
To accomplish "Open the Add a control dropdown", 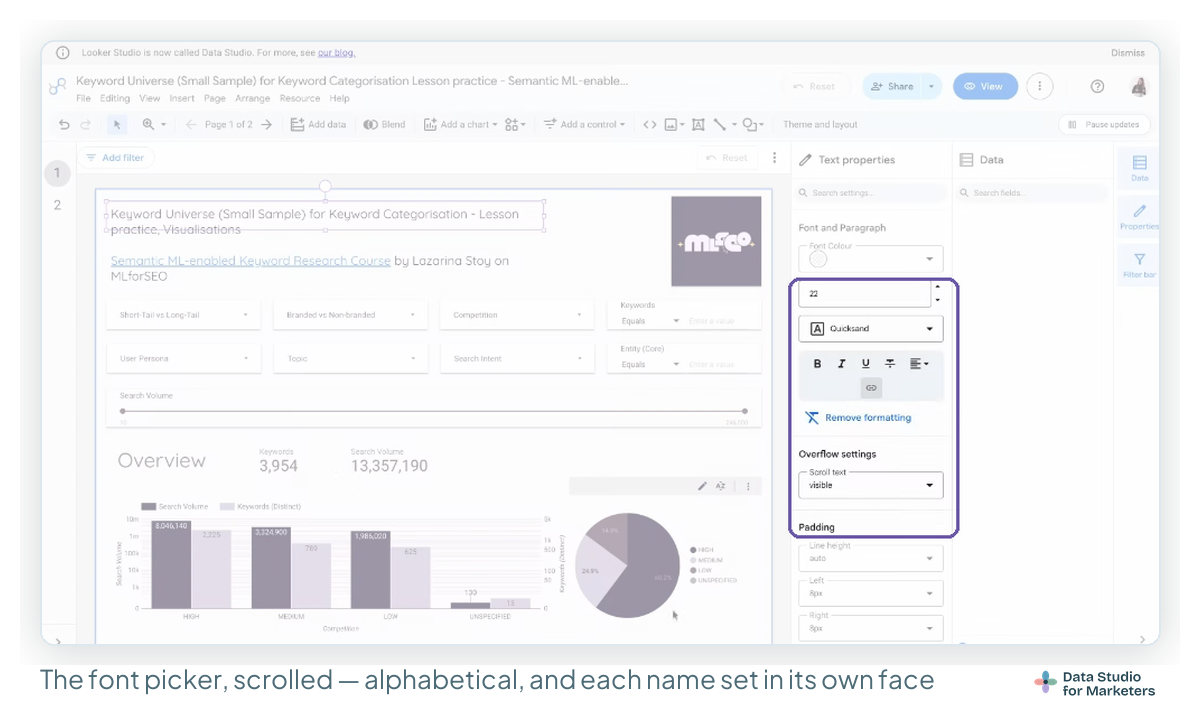I will [x=584, y=125].
